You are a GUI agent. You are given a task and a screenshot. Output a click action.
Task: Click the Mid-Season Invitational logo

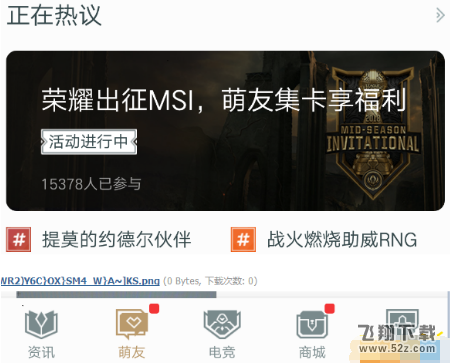(x=373, y=133)
